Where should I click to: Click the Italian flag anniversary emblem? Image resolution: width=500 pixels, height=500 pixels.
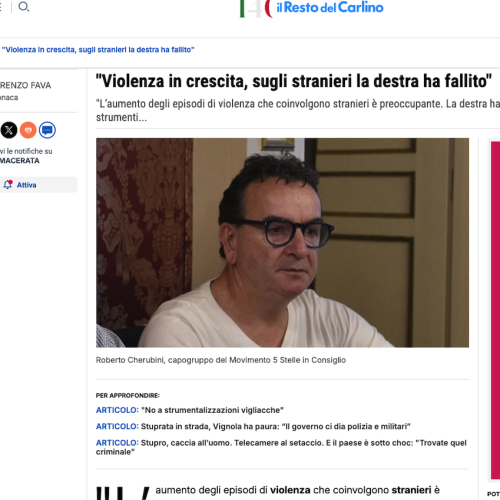pyautogui.click(x=256, y=8)
